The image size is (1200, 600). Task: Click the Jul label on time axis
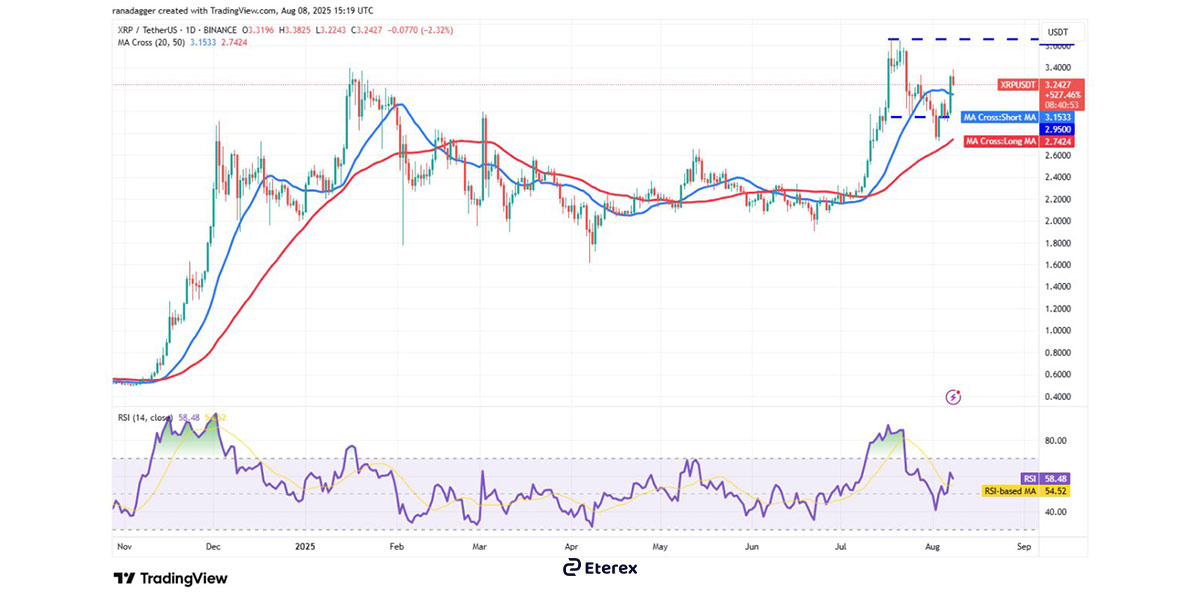(x=841, y=548)
